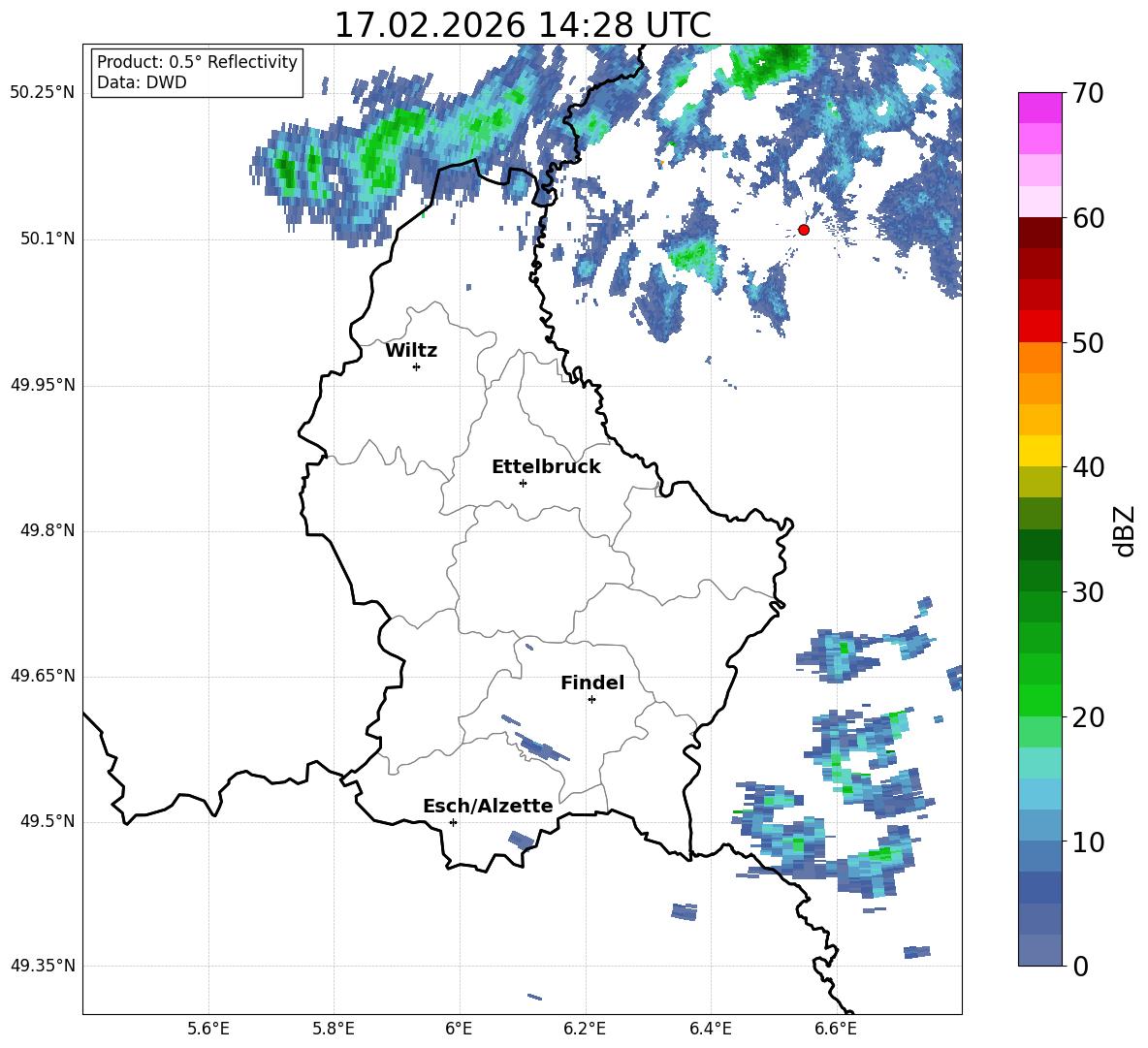Screen dimensions: 1148x1048
Task: Click the dark red colorbar segment below 60
Action: click(x=1040, y=232)
